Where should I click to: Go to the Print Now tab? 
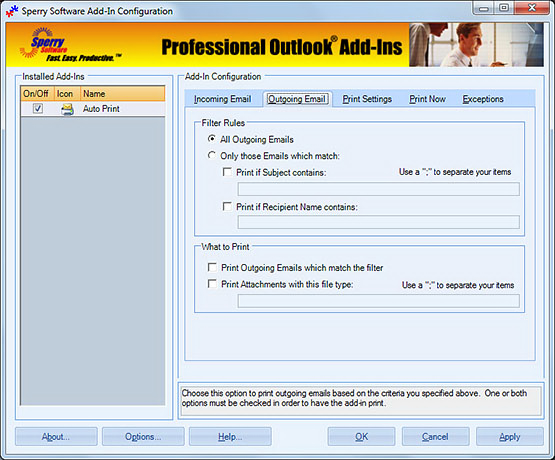coord(427,99)
